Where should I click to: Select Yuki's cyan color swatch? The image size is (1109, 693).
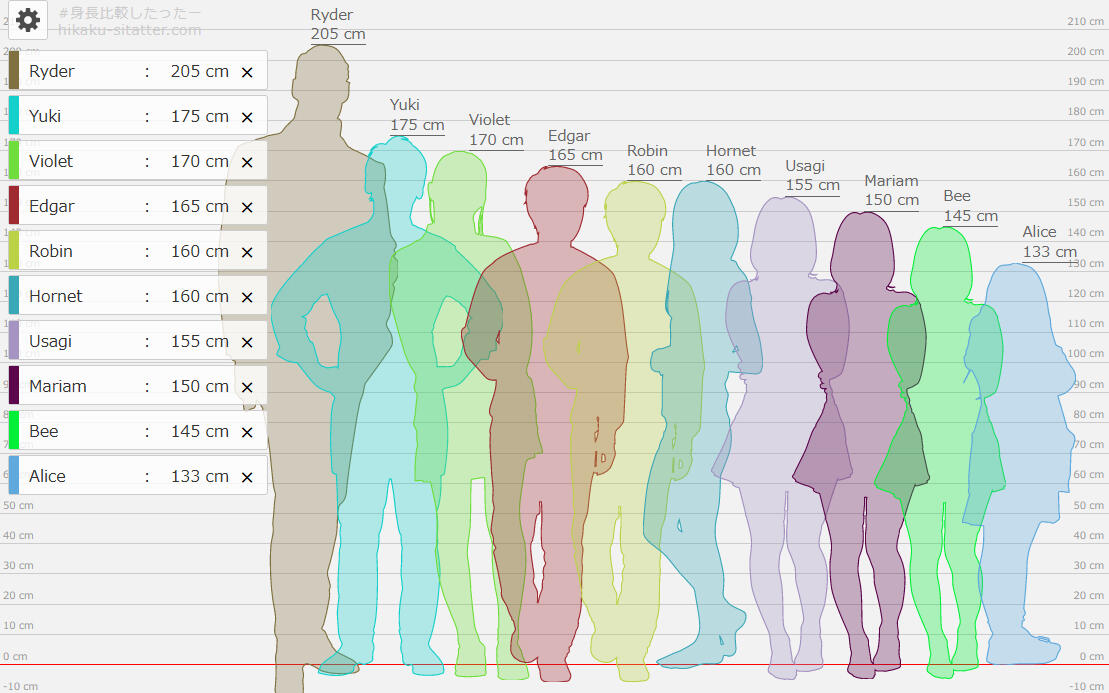point(14,116)
